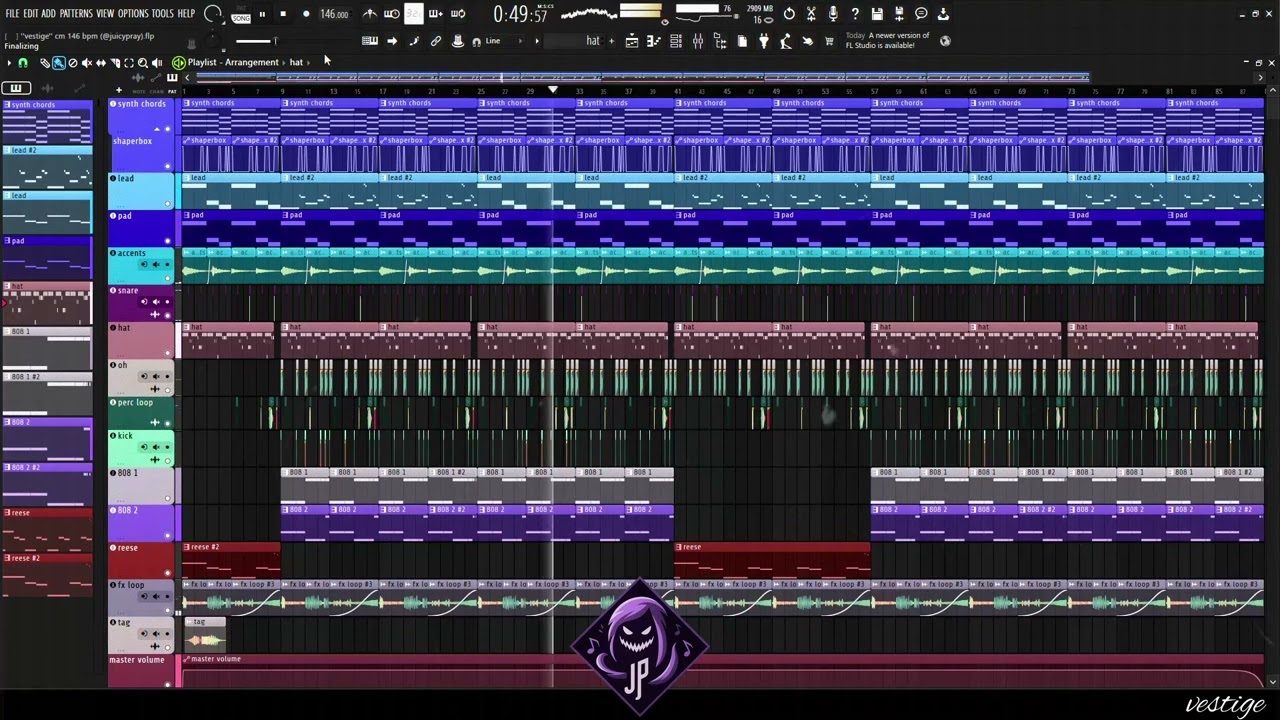Open the OPTIONS menu
Viewport: 1280px width, 720px height.
coord(133,14)
